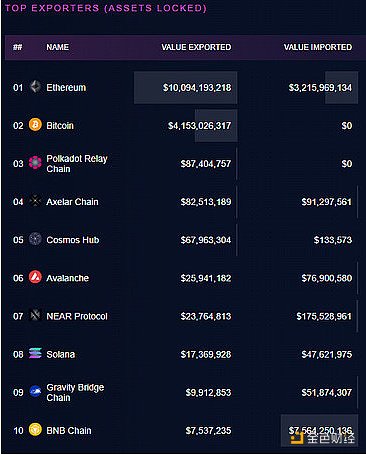Open the Gravity Bridge Chain name link
Viewport: 366px width, 455px height.
tap(75, 392)
